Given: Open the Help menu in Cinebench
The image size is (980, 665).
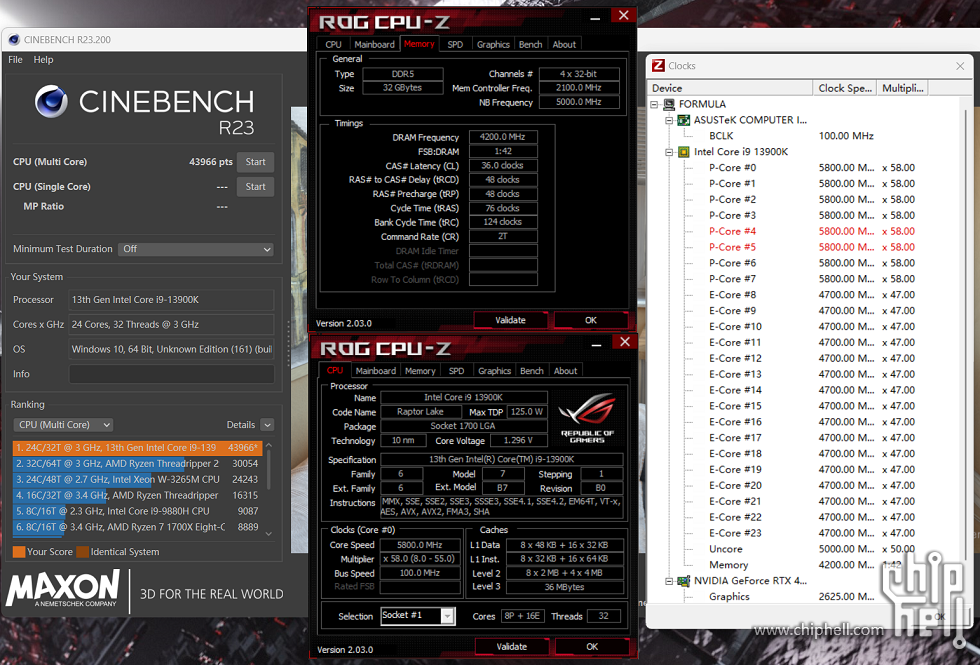Looking at the screenshot, I should (x=43, y=59).
